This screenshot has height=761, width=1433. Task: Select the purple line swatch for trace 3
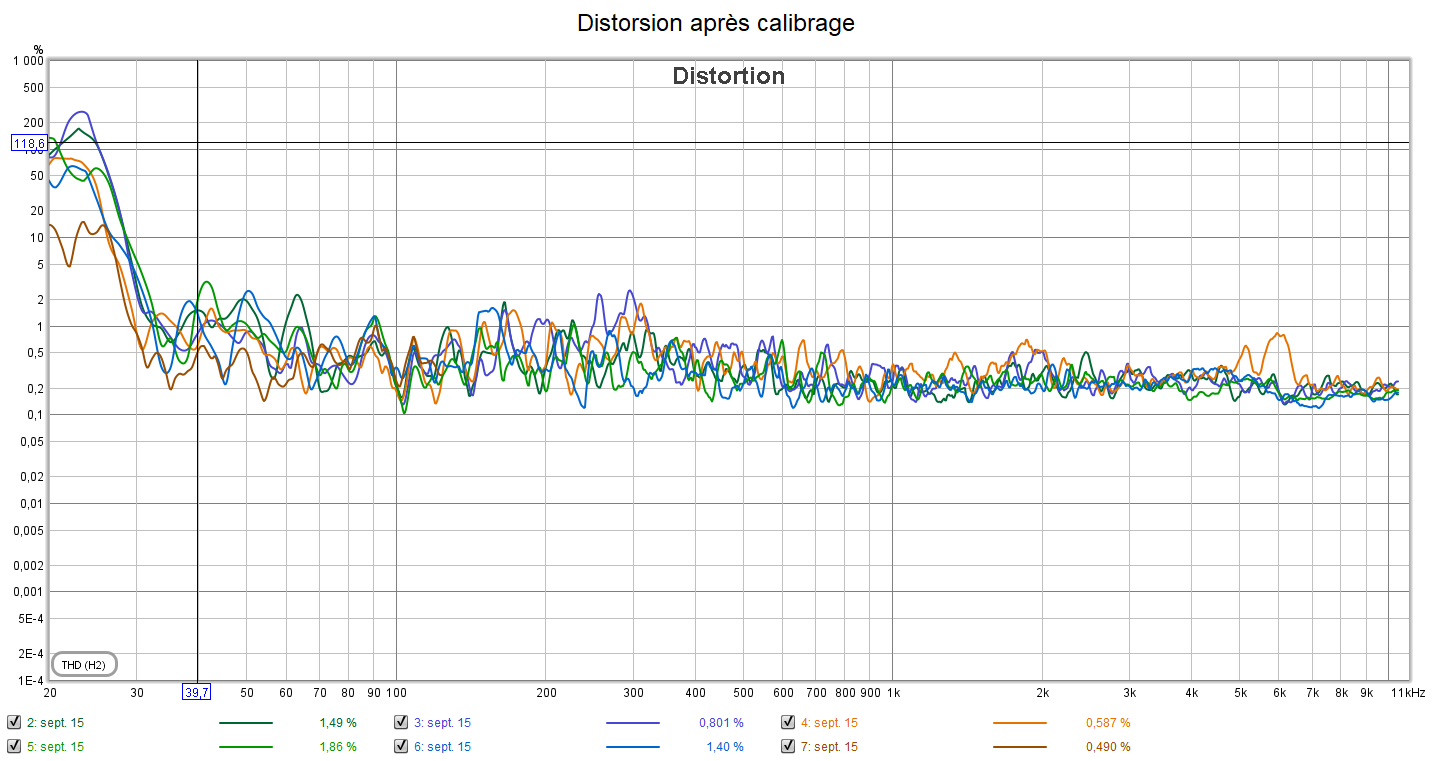tap(632, 723)
